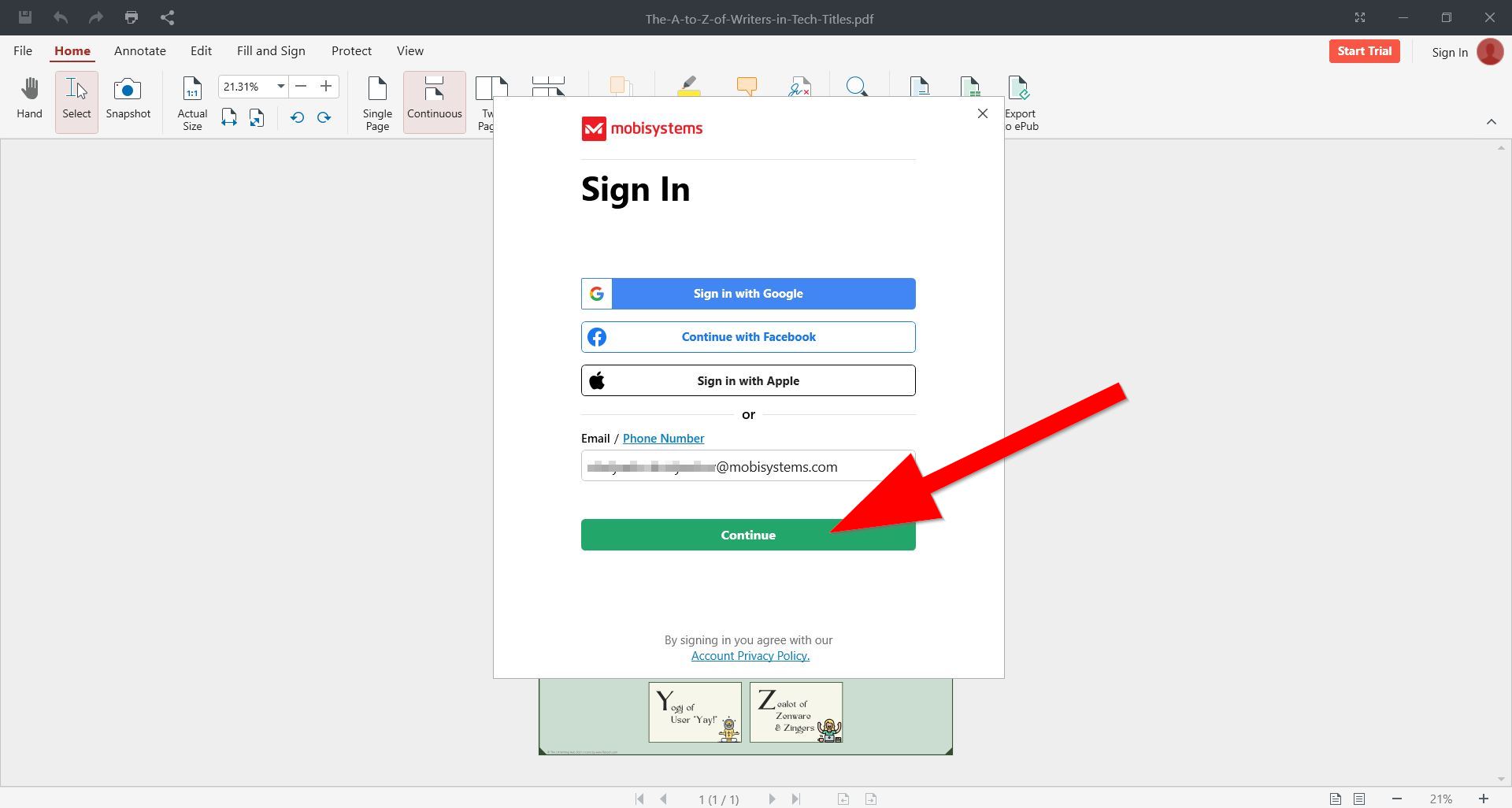Zoom in with status bar plus
Viewport: 1512px width, 808px height.
click(1484, 799)
